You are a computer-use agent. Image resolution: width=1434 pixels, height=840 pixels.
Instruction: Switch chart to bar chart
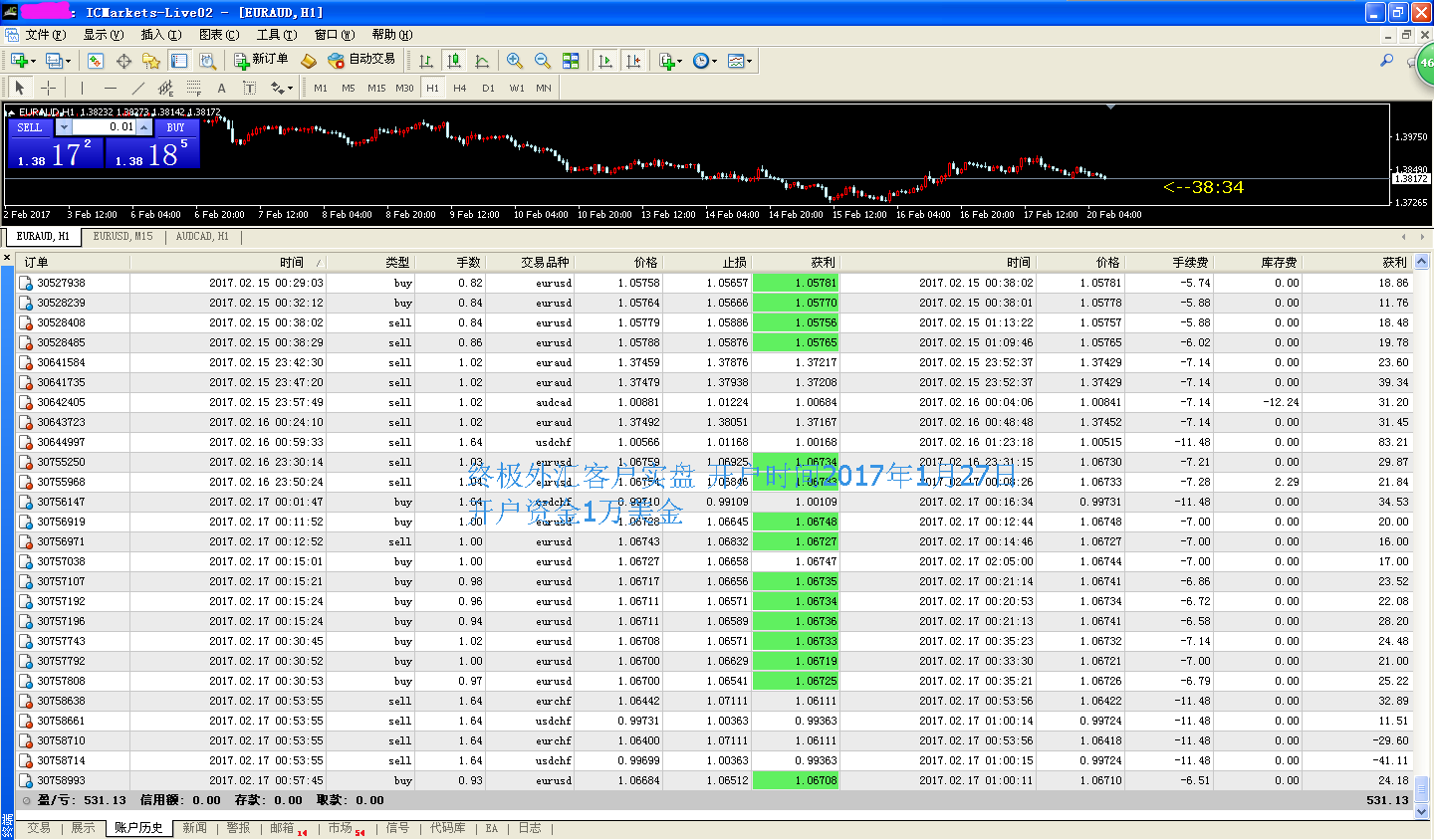pos(426,61)
